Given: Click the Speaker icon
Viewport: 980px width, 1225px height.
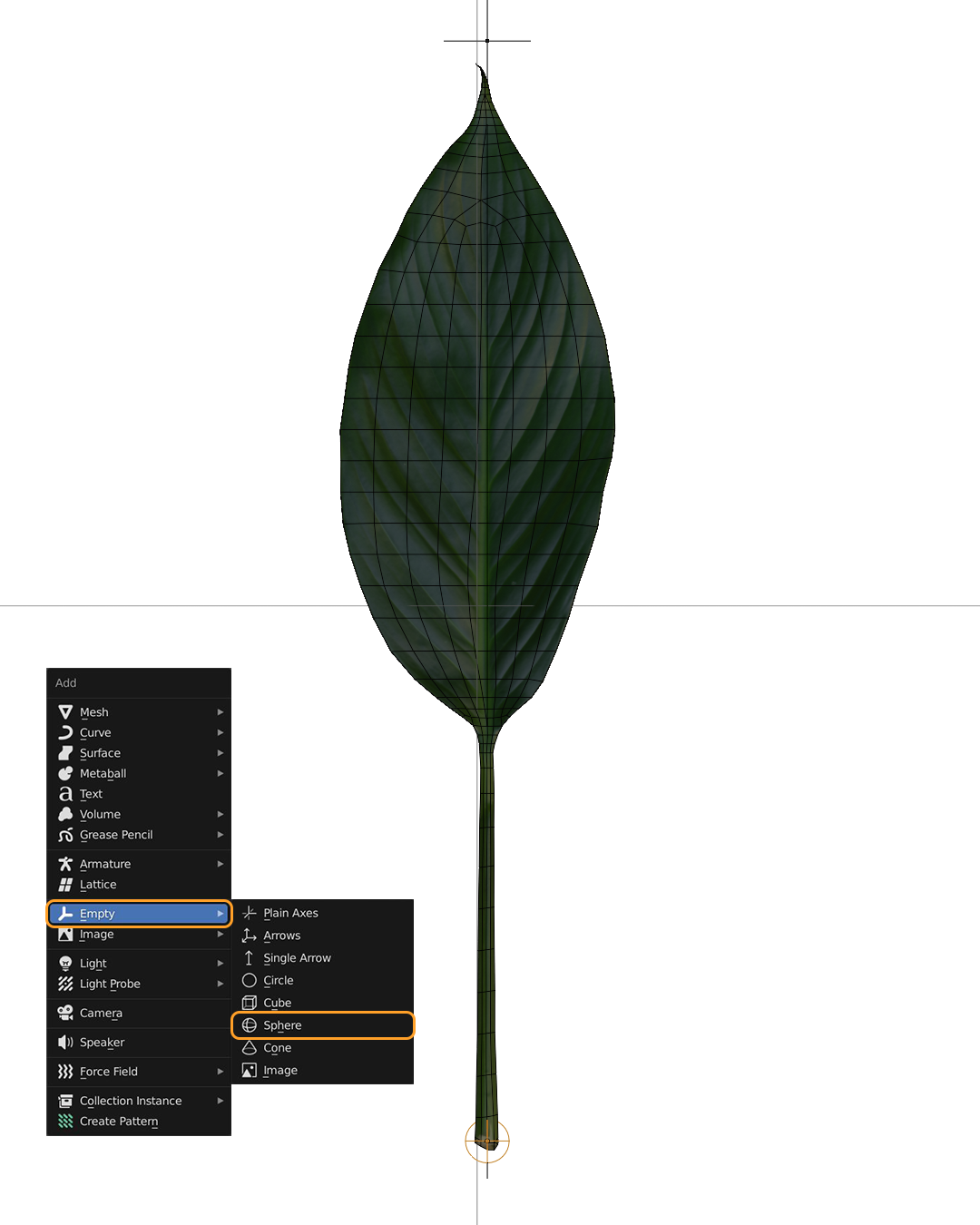Looking at the screenshot, I should point(65,1042).
